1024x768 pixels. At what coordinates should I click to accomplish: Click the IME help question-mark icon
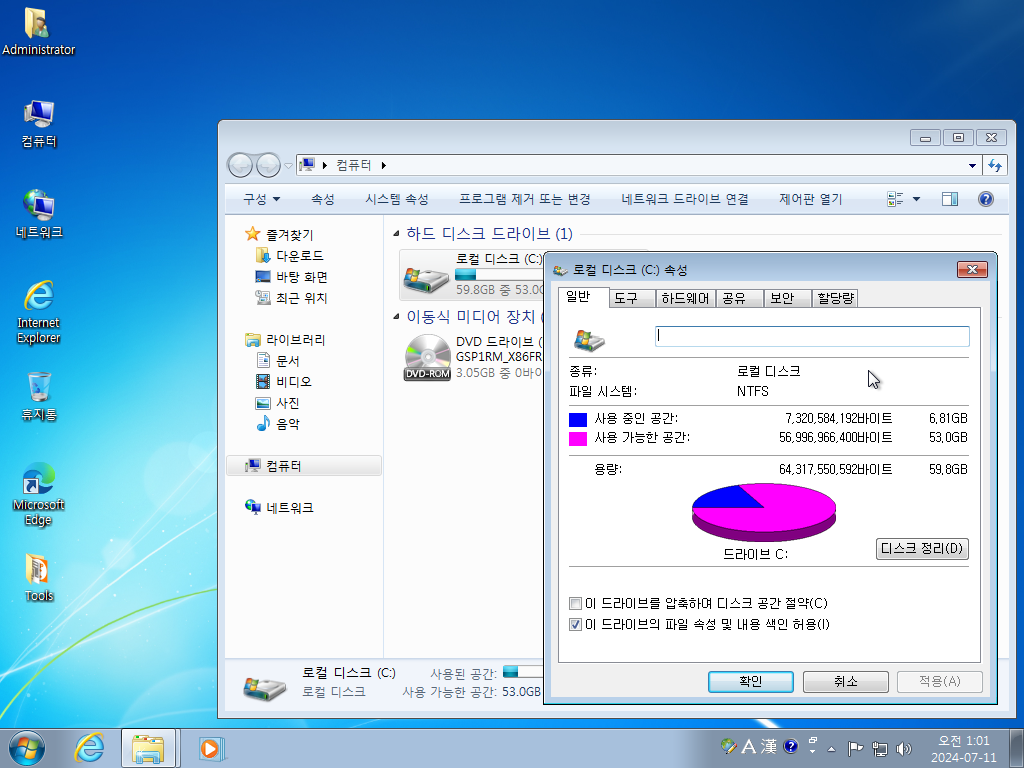click(790, 746)
